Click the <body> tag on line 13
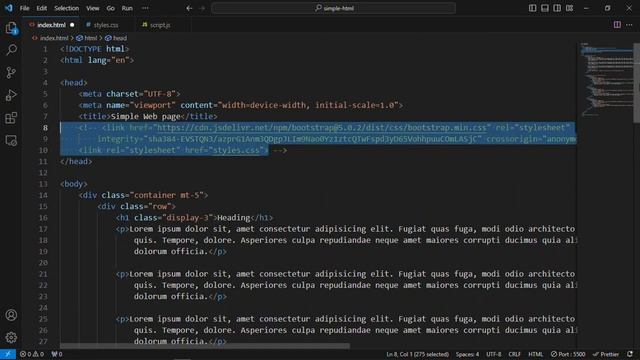The height and width of the screenshot is (360, 640). [74, 184]
